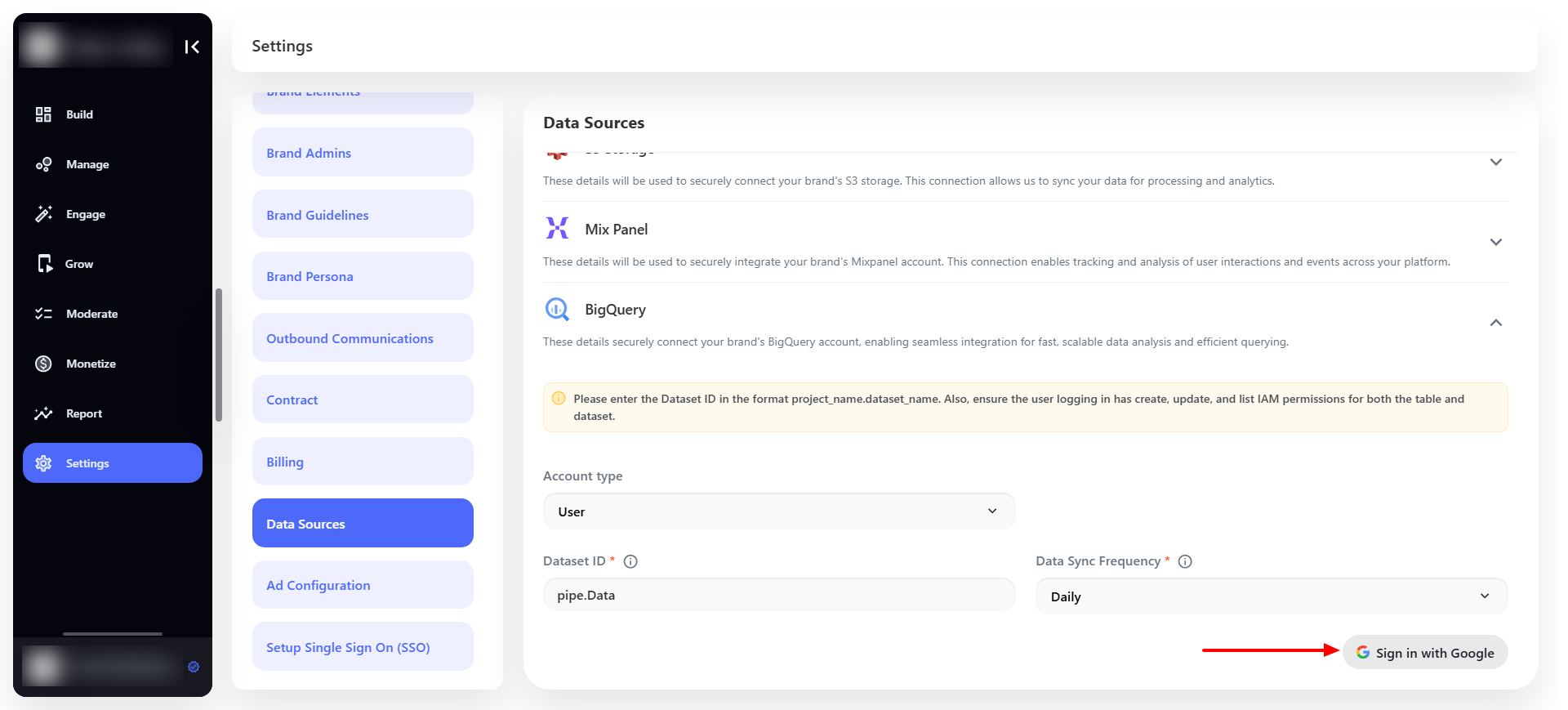Open the Moderate section
The width and height of the screenshot is (1568, 710).
(x=112, y=314)
